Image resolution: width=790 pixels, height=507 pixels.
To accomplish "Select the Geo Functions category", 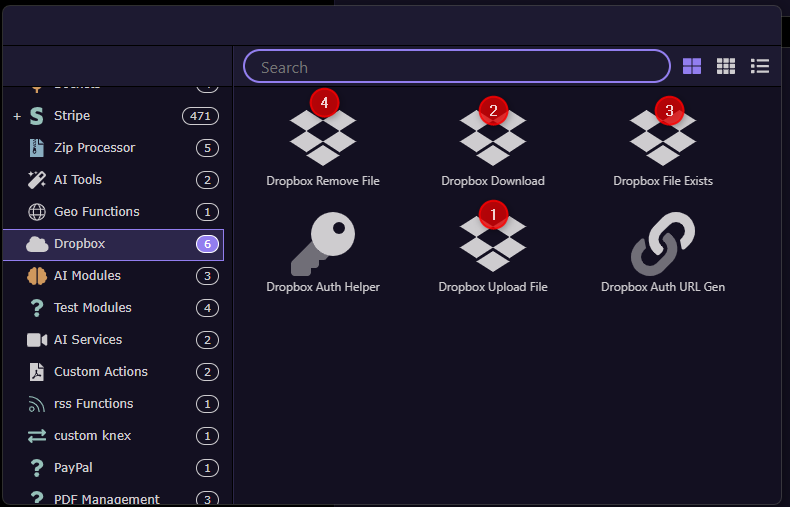I will (x=96, y=212).
